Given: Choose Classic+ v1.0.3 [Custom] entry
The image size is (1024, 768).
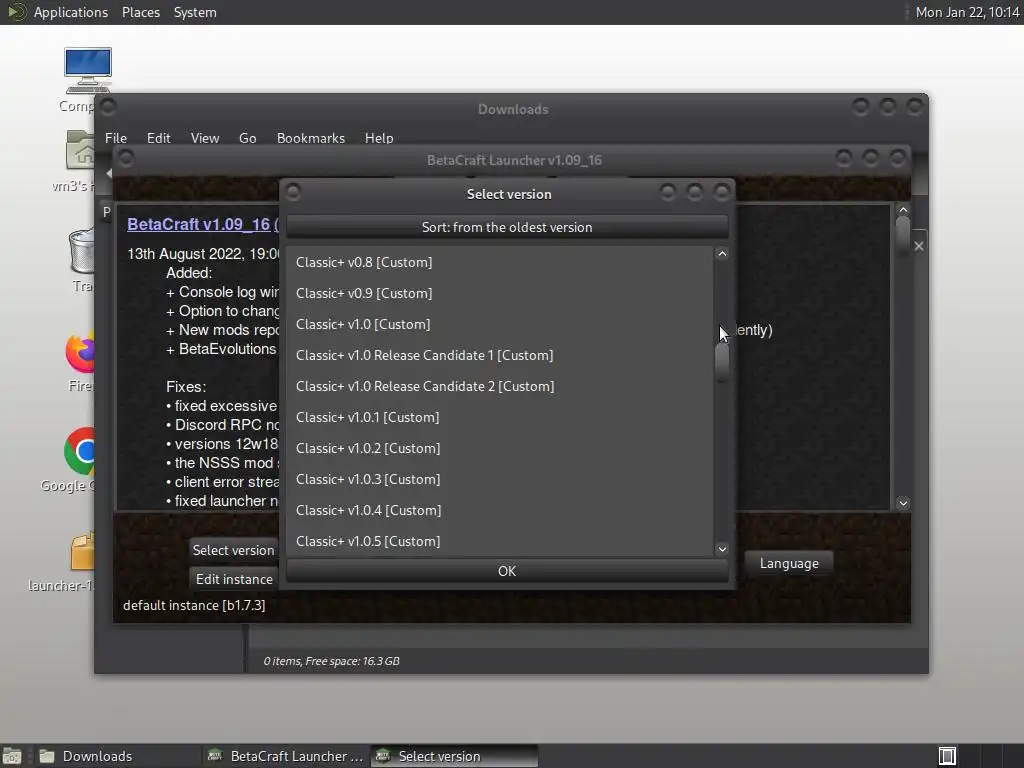Looking at the screenshot, I should (x=500, y=479).
